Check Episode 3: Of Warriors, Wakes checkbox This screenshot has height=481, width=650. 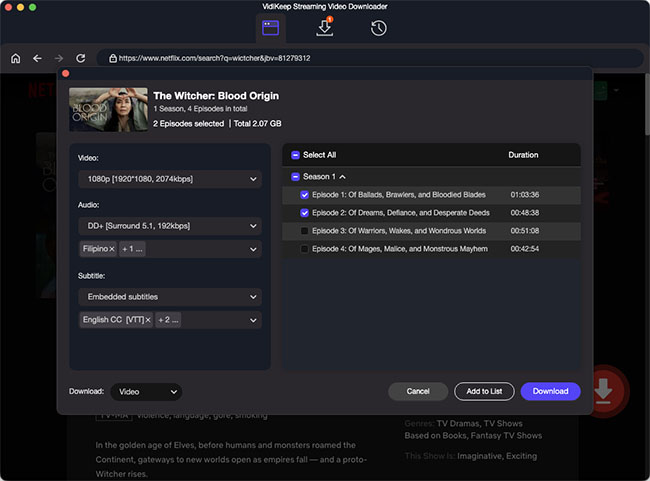(x=304, y=231)
